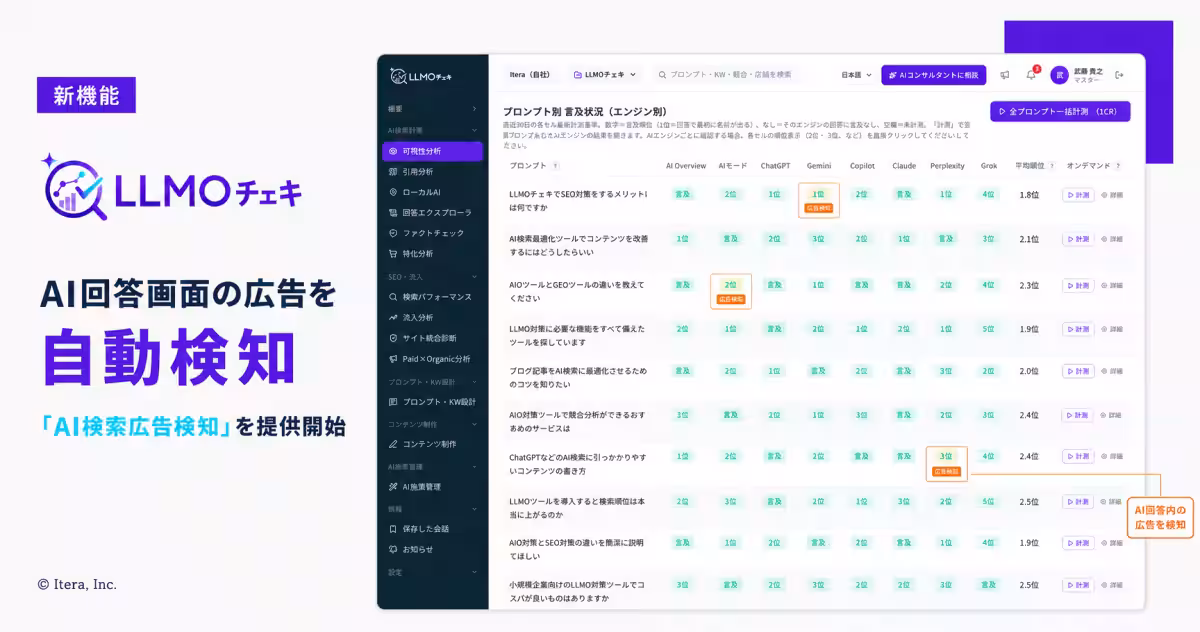
Task: Collapse the AI検索計測 sidebar section
Action: tap(432, 130)
